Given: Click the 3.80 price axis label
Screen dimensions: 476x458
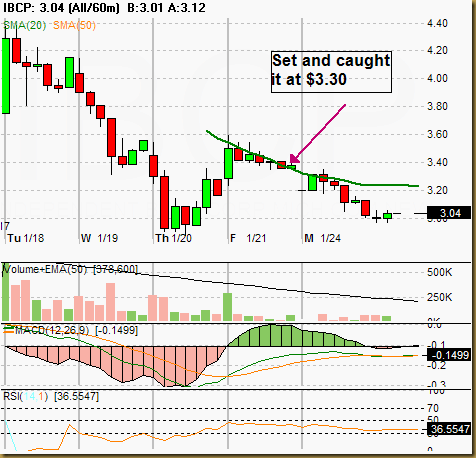Looking at the screenshot, I should (x=437, y=106).
